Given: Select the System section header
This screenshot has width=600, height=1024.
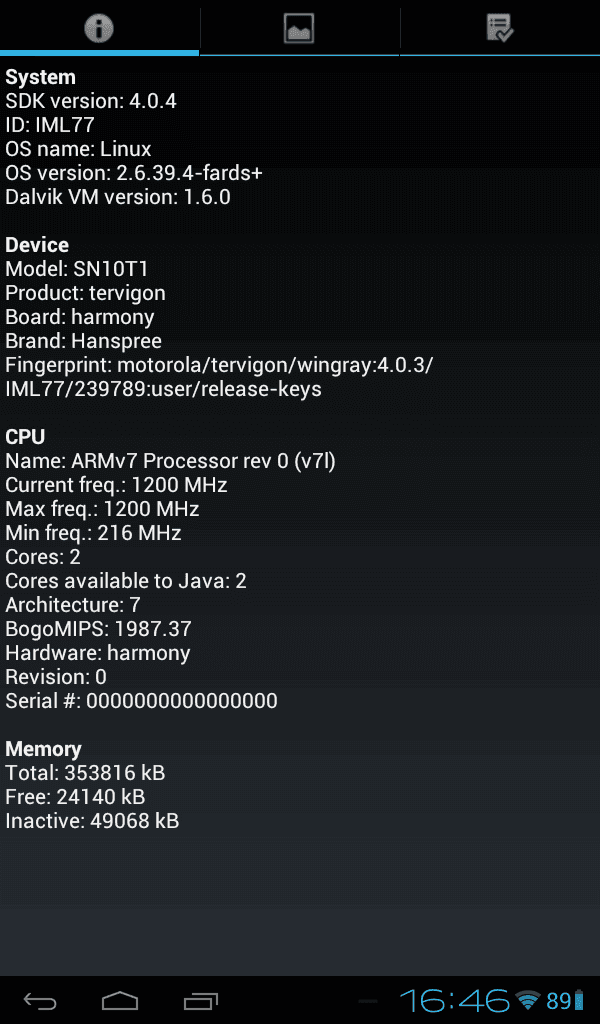Looking at the screenshot, I should pyautogui.click(x=40, y=77).
